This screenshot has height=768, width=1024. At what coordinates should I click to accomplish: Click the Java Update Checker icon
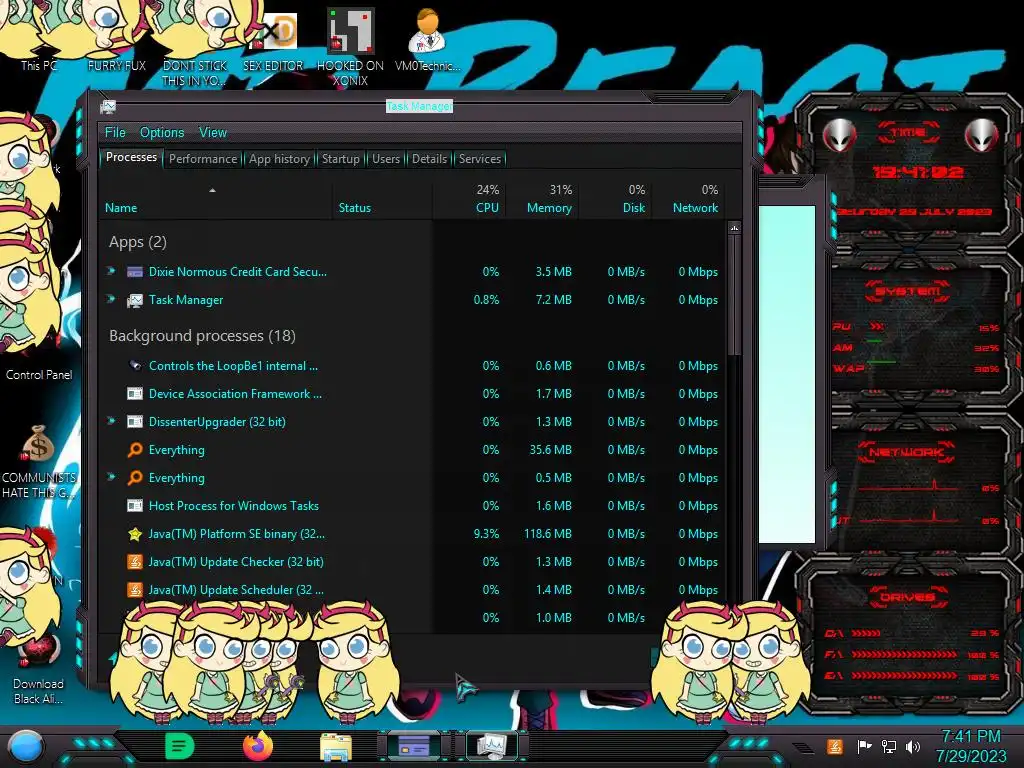click(135, 562)
